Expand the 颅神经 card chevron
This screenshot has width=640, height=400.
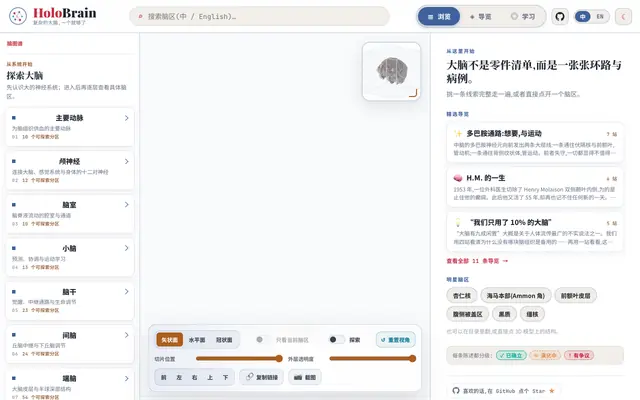[127, 161]
